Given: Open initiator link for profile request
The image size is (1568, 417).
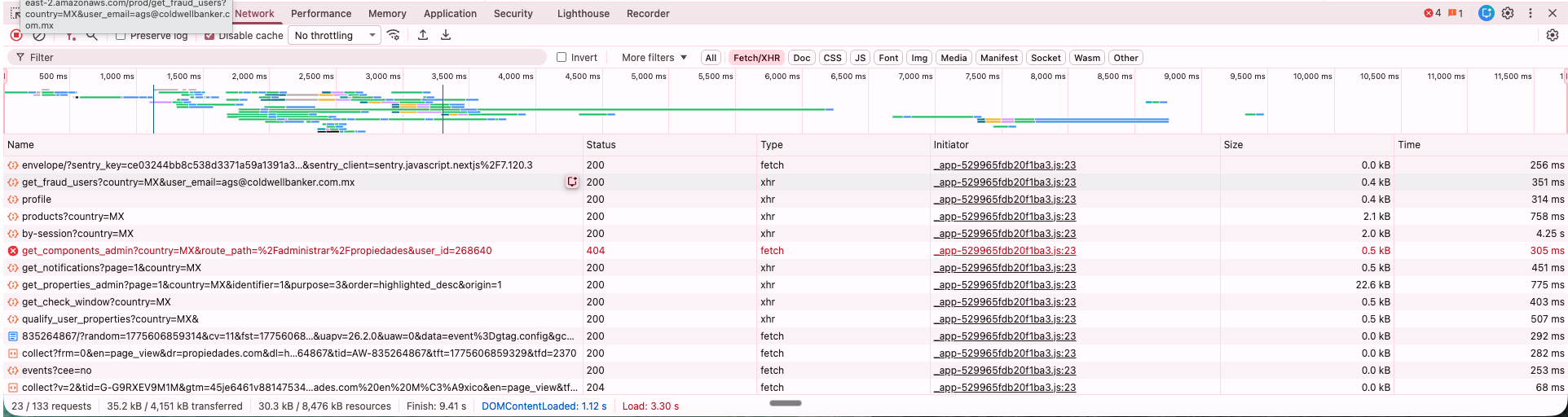Looking at the screenshot, I should (1005, 200).
